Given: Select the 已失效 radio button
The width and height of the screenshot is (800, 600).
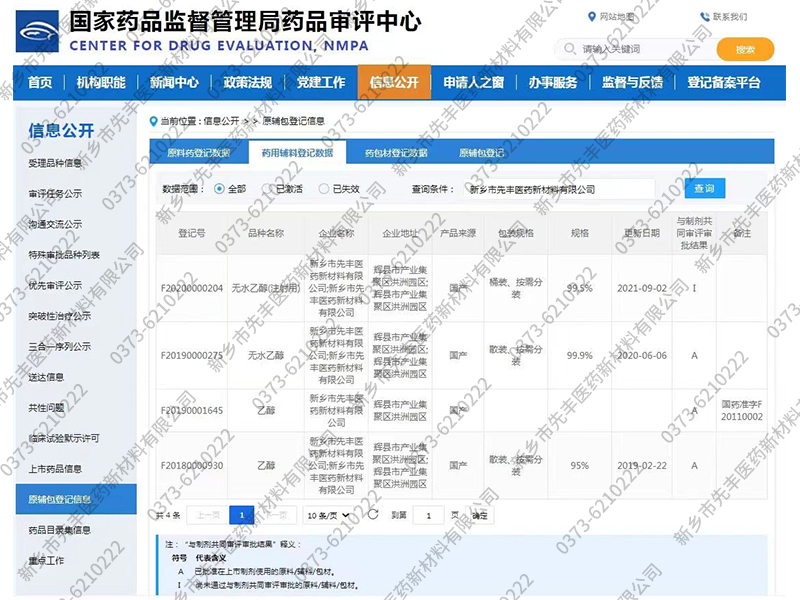Looking at the screenshot, I should (x=324, y=188).
